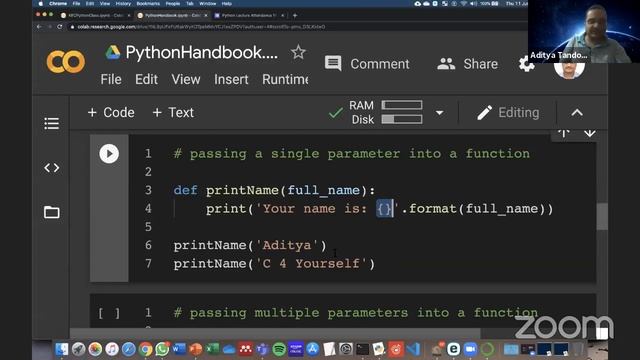Click the RAM usage bar
Screen dimensions: 640x360
pyautogui.click(x=402, y=105)
